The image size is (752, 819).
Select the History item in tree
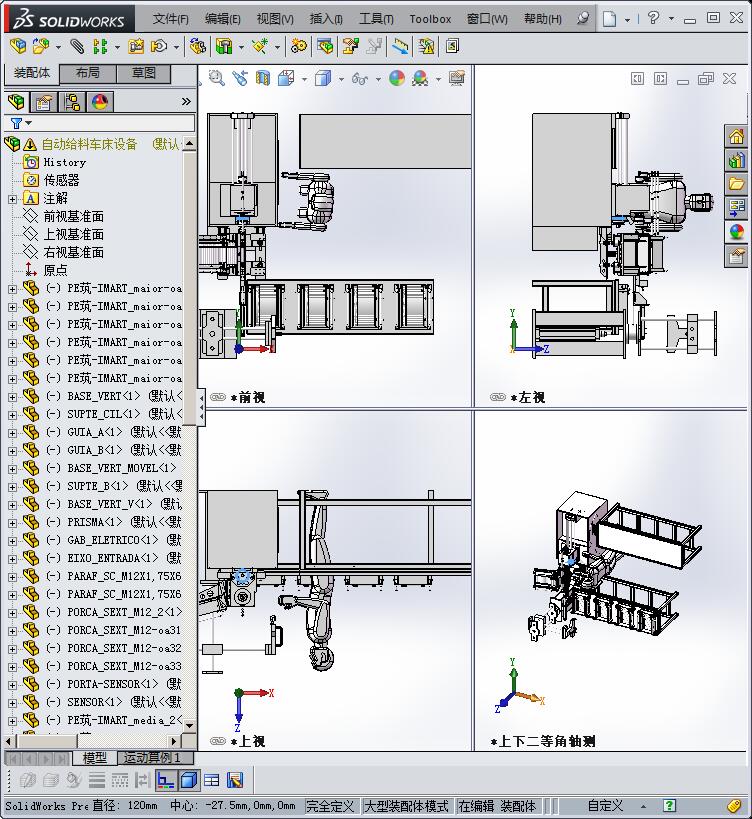[x=64, y=162]
